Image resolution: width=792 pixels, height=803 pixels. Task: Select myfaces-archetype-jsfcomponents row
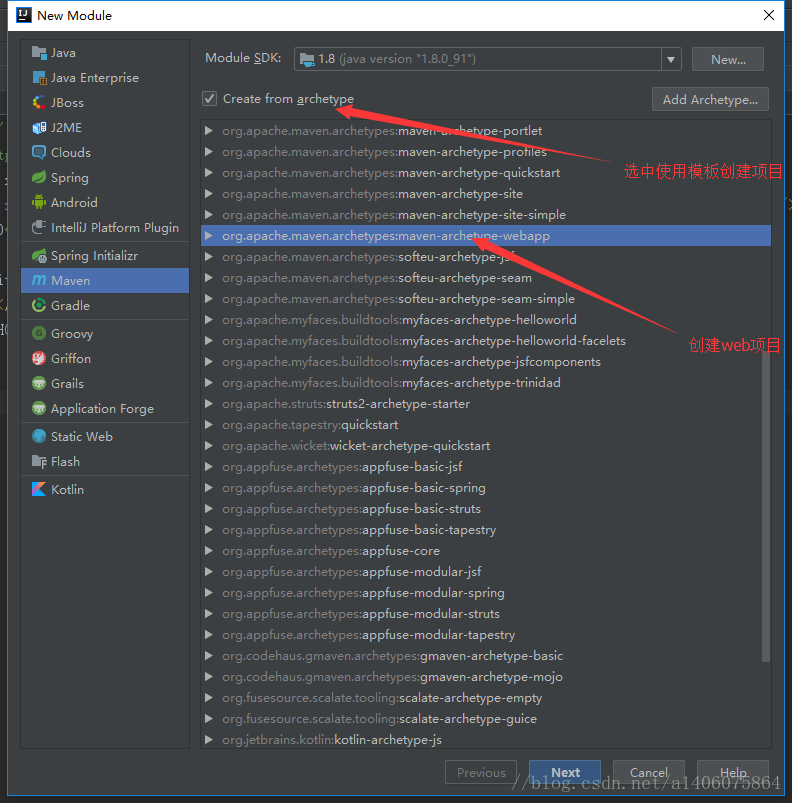[x=486, y=362]
